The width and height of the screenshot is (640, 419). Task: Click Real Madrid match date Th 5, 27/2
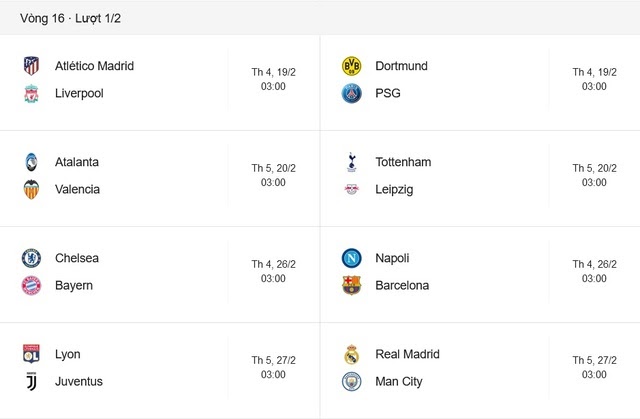(594, 360)
